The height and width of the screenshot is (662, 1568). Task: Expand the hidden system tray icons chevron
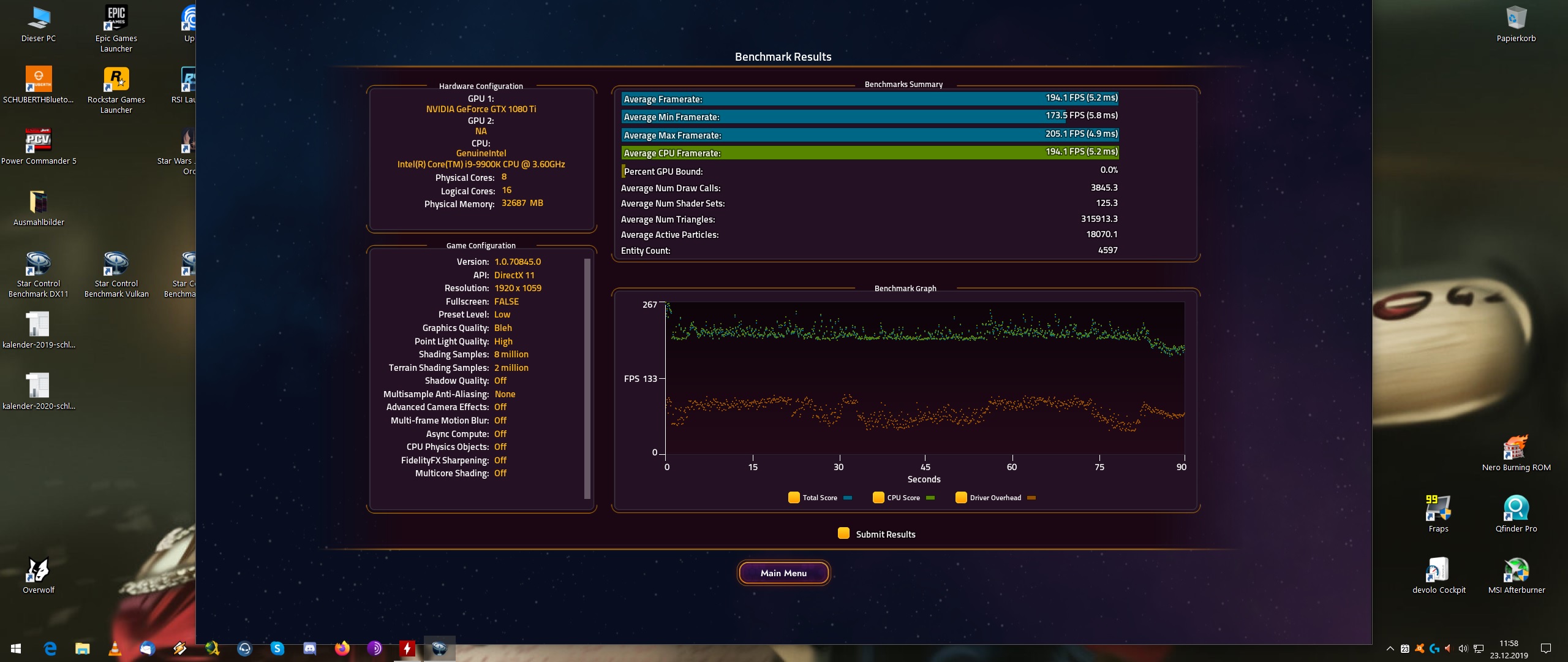(1390, 649)
